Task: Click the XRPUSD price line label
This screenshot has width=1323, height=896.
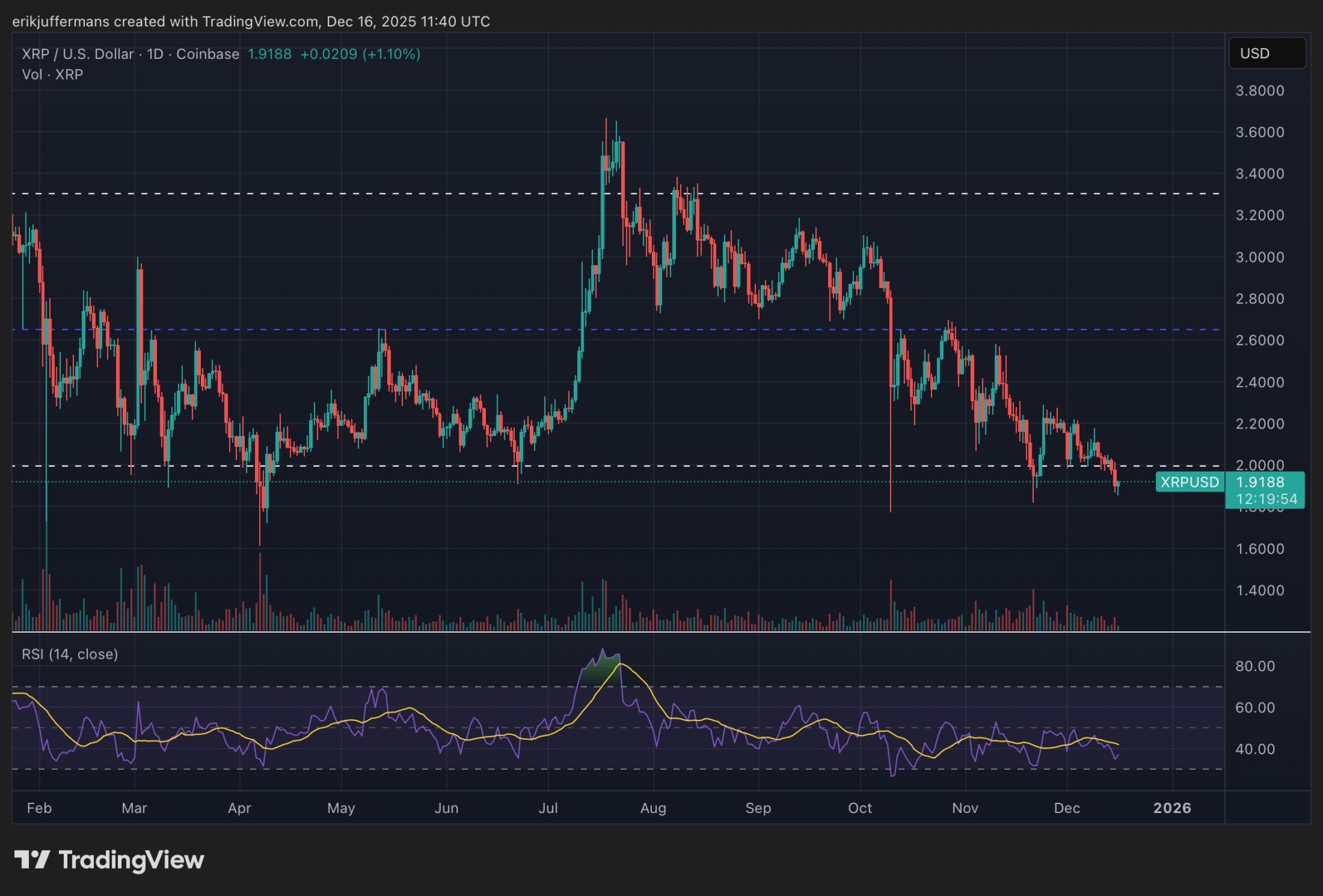Action: click(1189, 482)
